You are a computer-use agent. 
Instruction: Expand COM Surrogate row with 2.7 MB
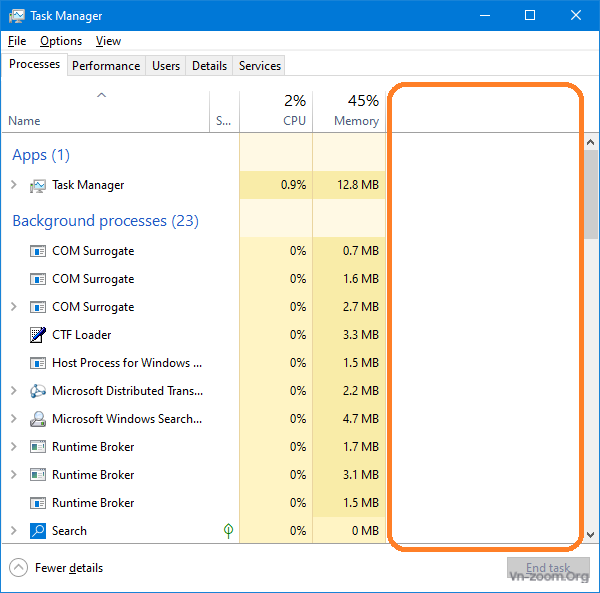tap(14, 307)
